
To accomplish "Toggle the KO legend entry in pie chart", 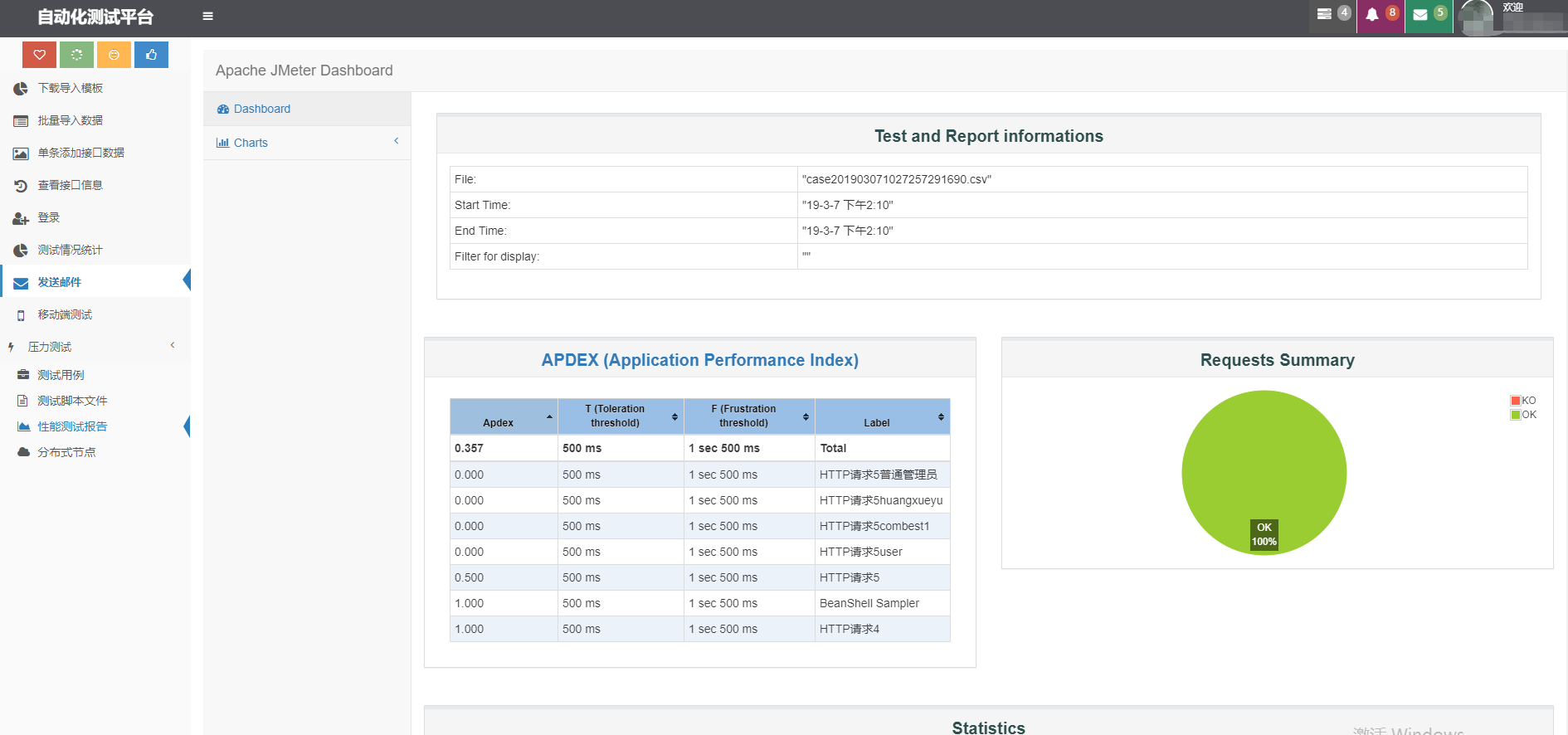I will pyautogui.click(x=1523, y=401).
